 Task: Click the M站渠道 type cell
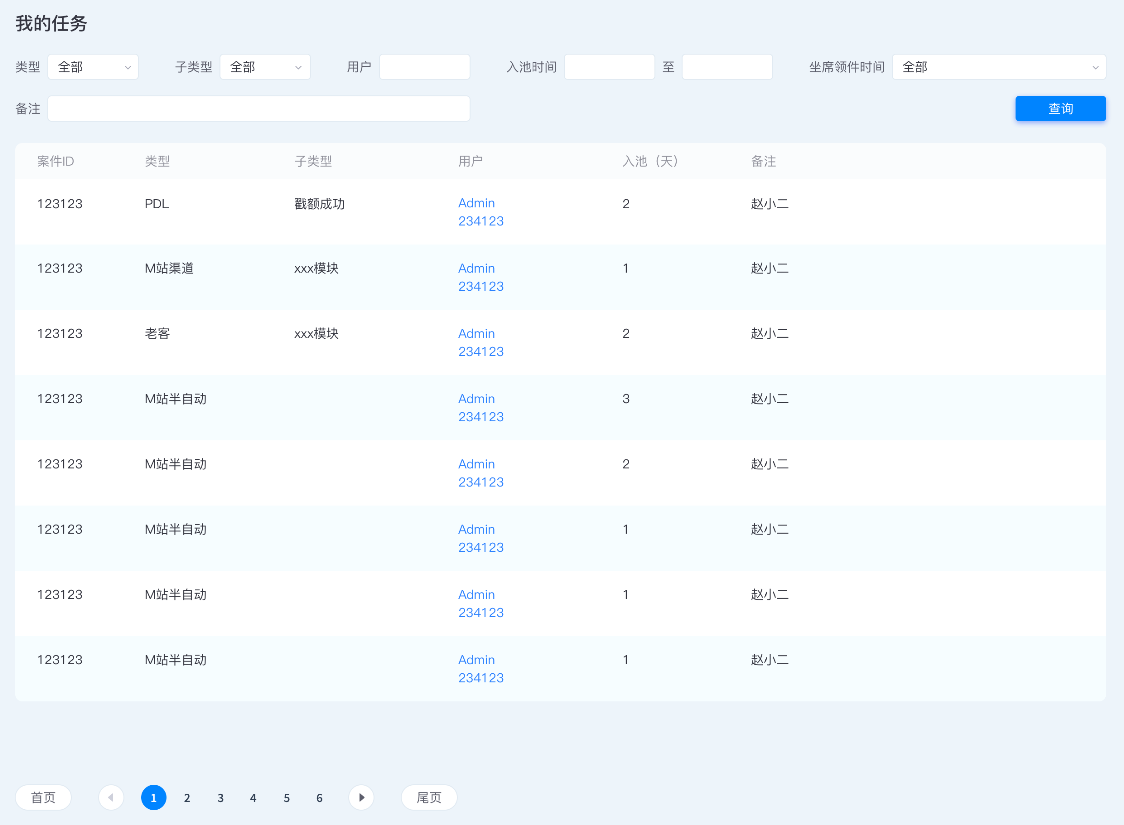tap(169, 269)
